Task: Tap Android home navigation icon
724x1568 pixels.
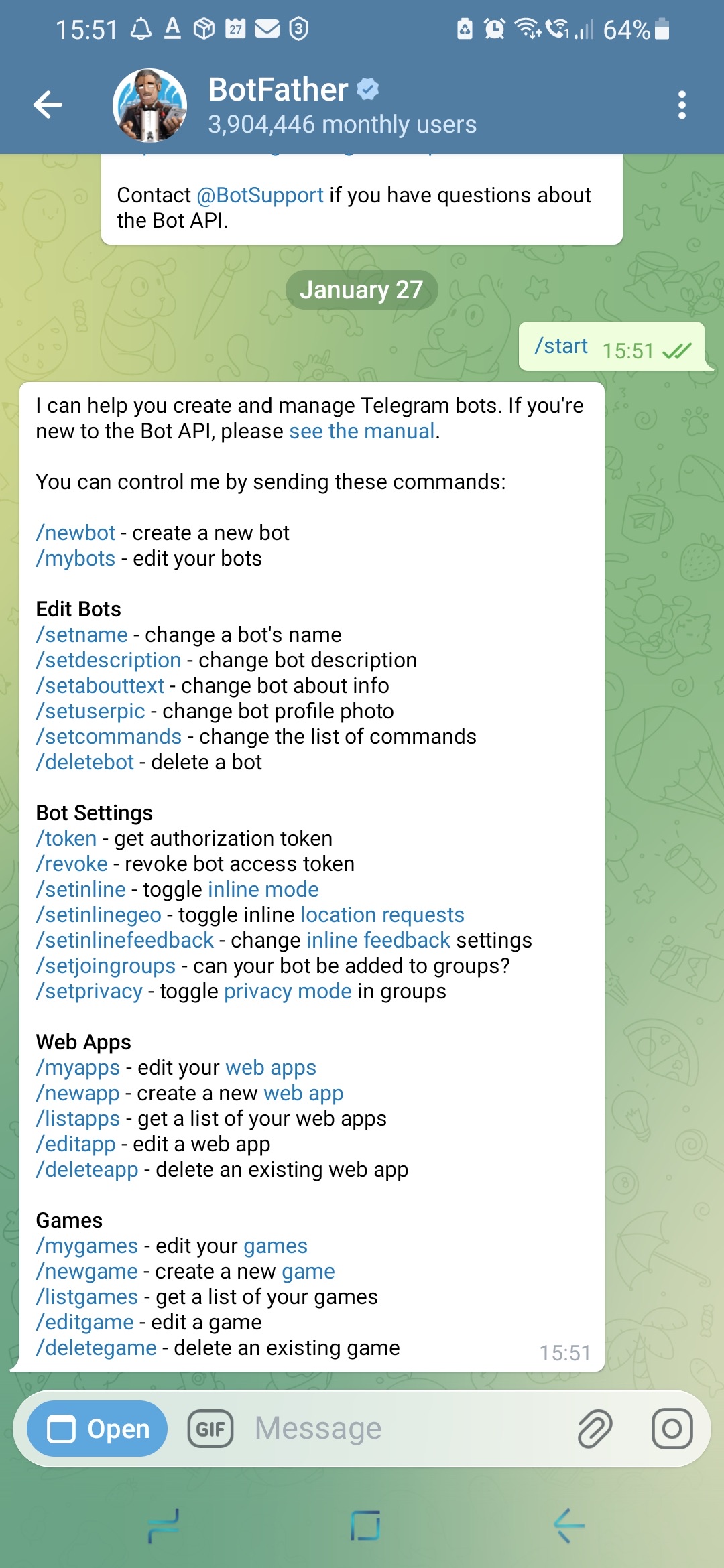Action: [x=365, y=1526]
